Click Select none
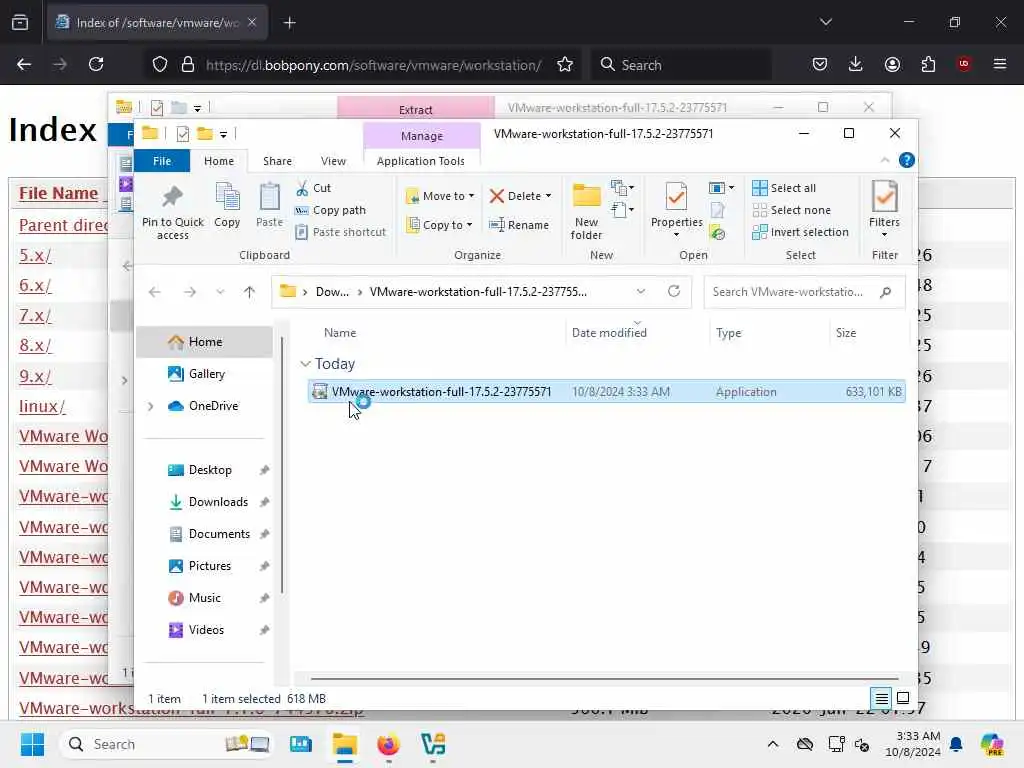The height and width of the screenshot is (768, 1024). pyautogui.click(x=792, y=210)
